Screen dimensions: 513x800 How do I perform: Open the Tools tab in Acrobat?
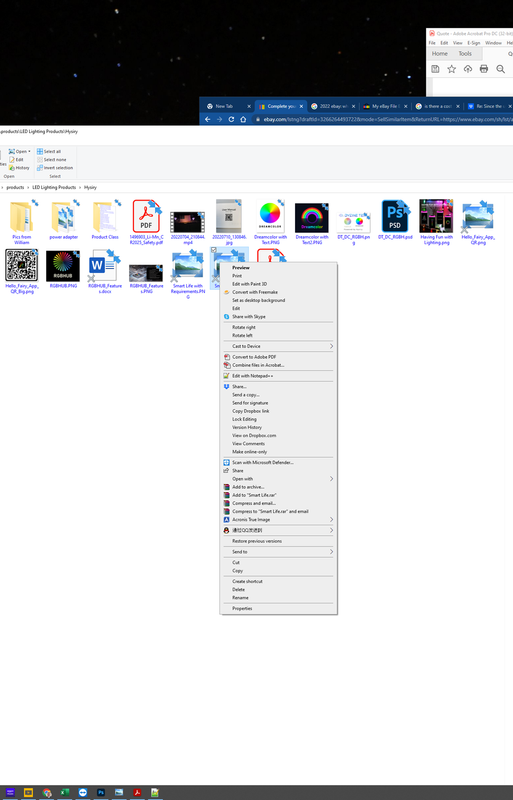[465, 54]
